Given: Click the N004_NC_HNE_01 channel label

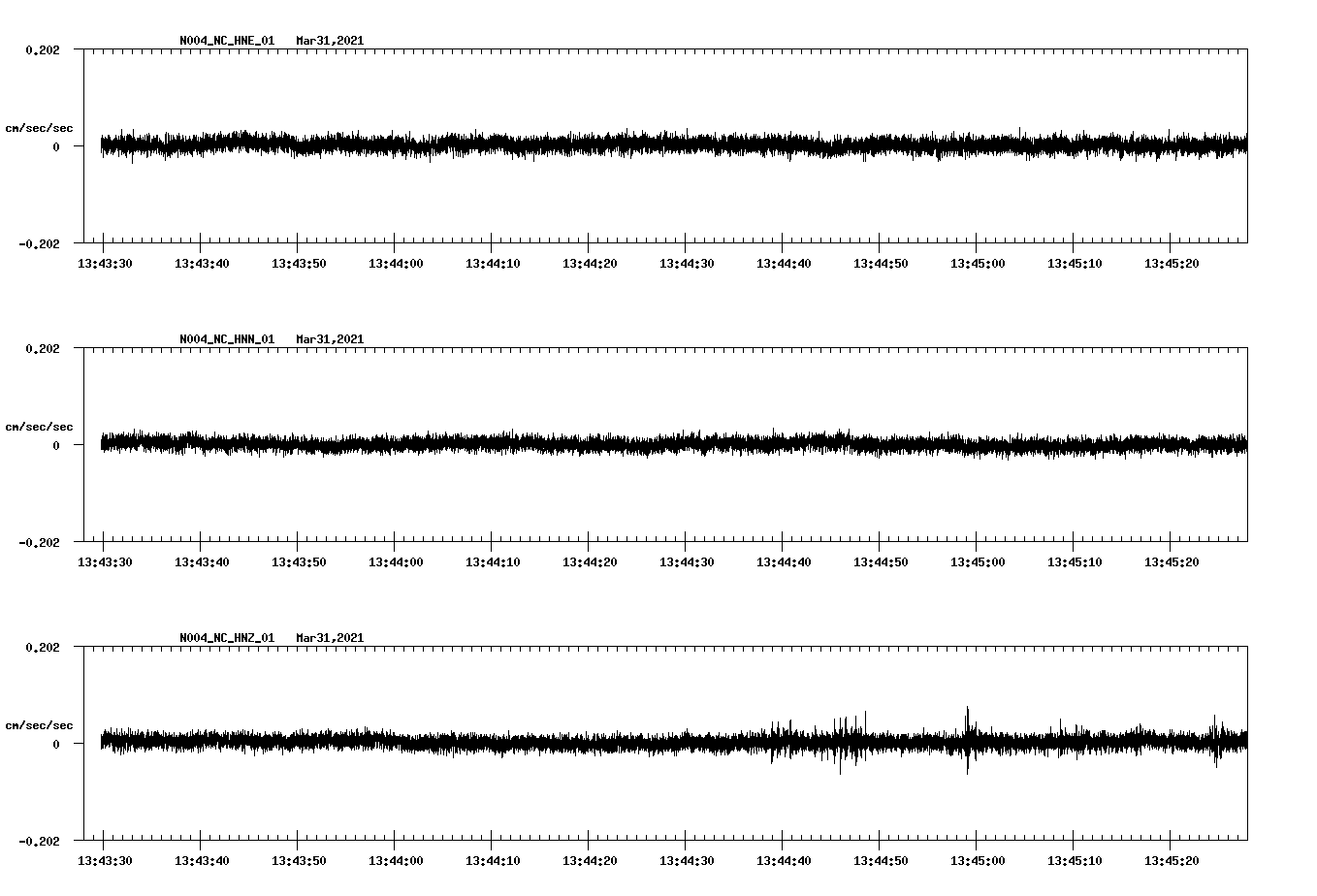Looking at the screenshot, I should coord(225,41).
